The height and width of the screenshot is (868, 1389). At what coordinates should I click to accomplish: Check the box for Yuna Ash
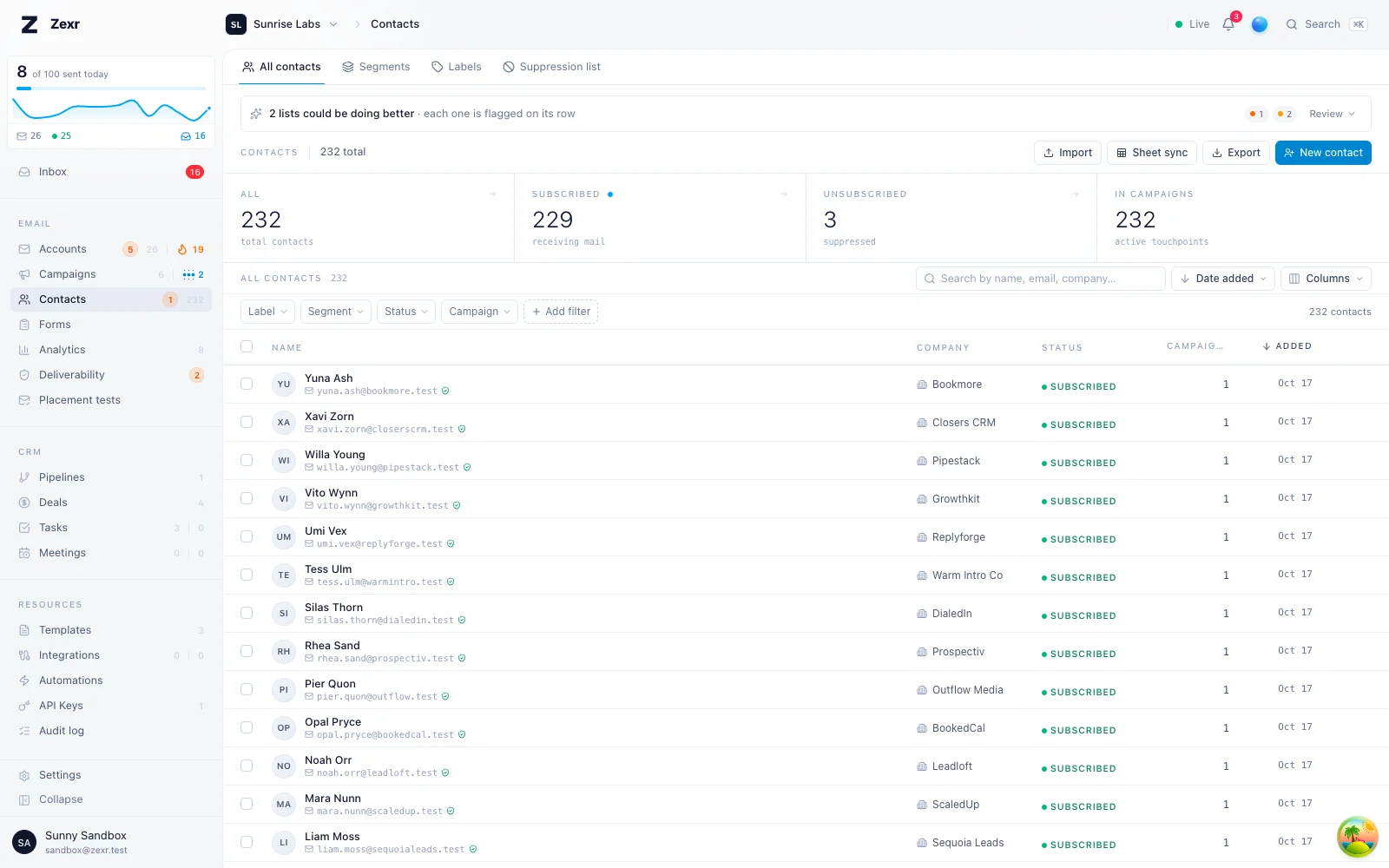(x=247, y=384)
